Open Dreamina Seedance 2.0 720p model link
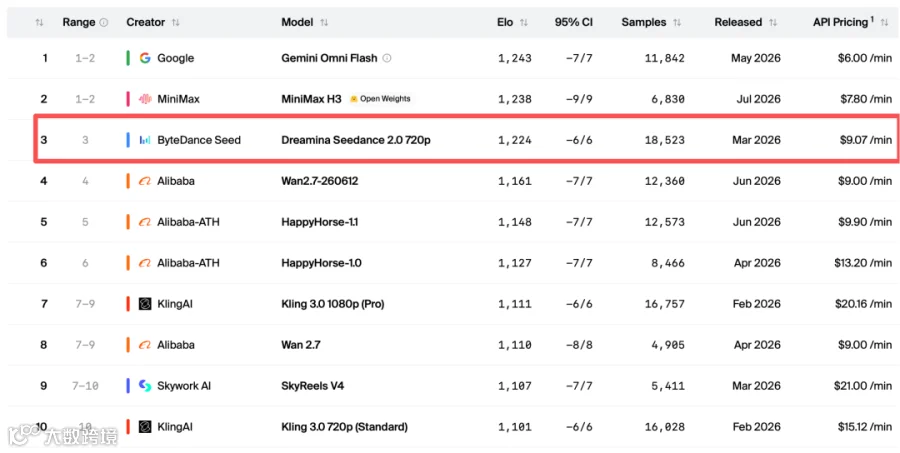 pos(356,140)
